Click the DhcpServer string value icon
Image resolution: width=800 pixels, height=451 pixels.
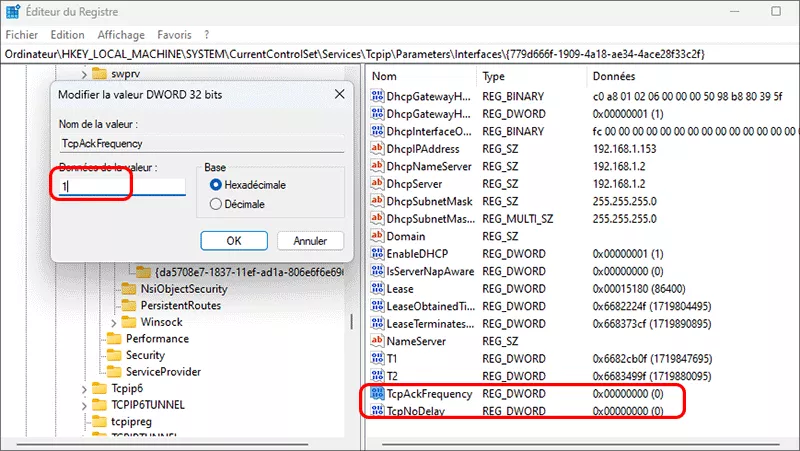coord(378,184)
